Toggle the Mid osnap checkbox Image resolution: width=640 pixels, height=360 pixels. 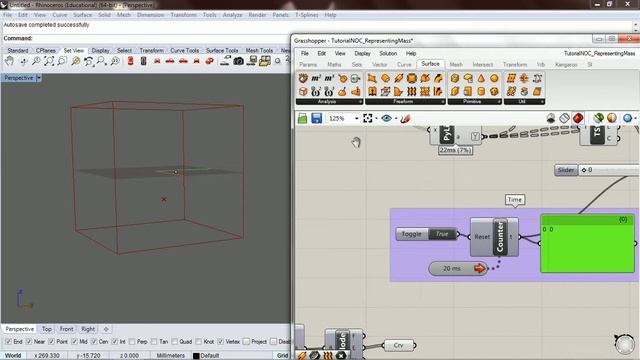[74, 342]
